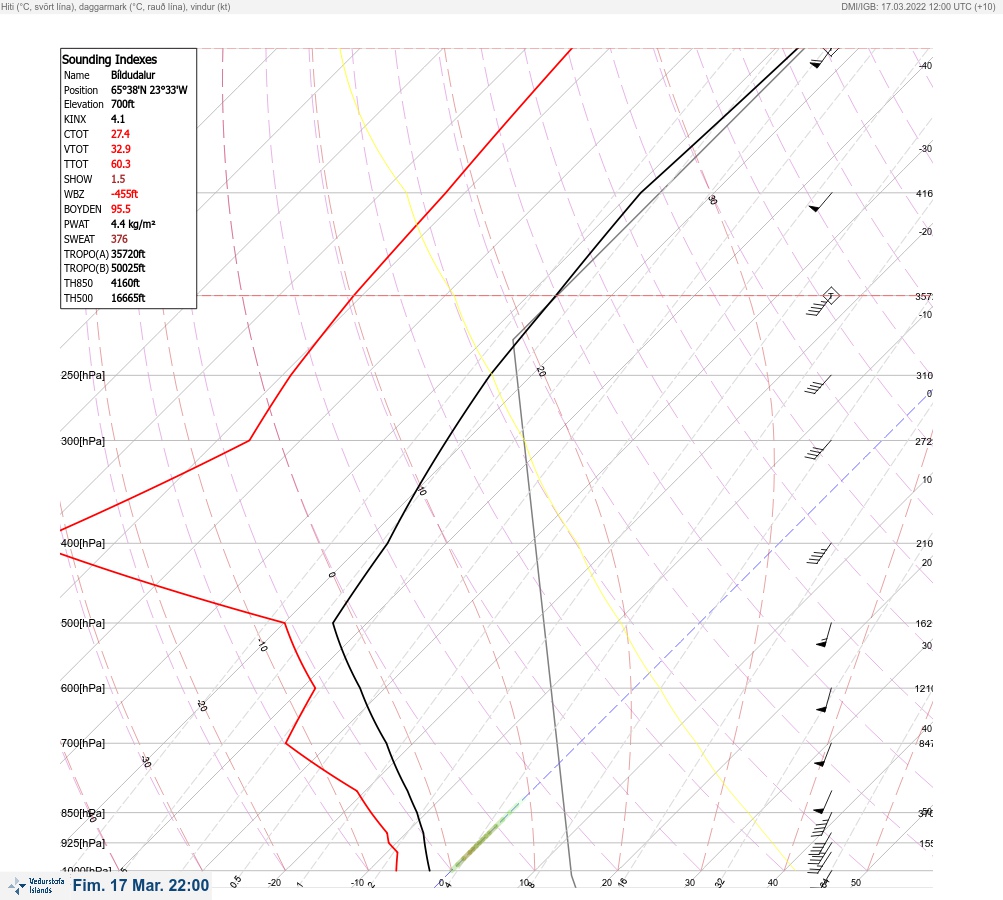
Task: Select TROPO(A) value 35720ft
Action: tap(128, 254)
